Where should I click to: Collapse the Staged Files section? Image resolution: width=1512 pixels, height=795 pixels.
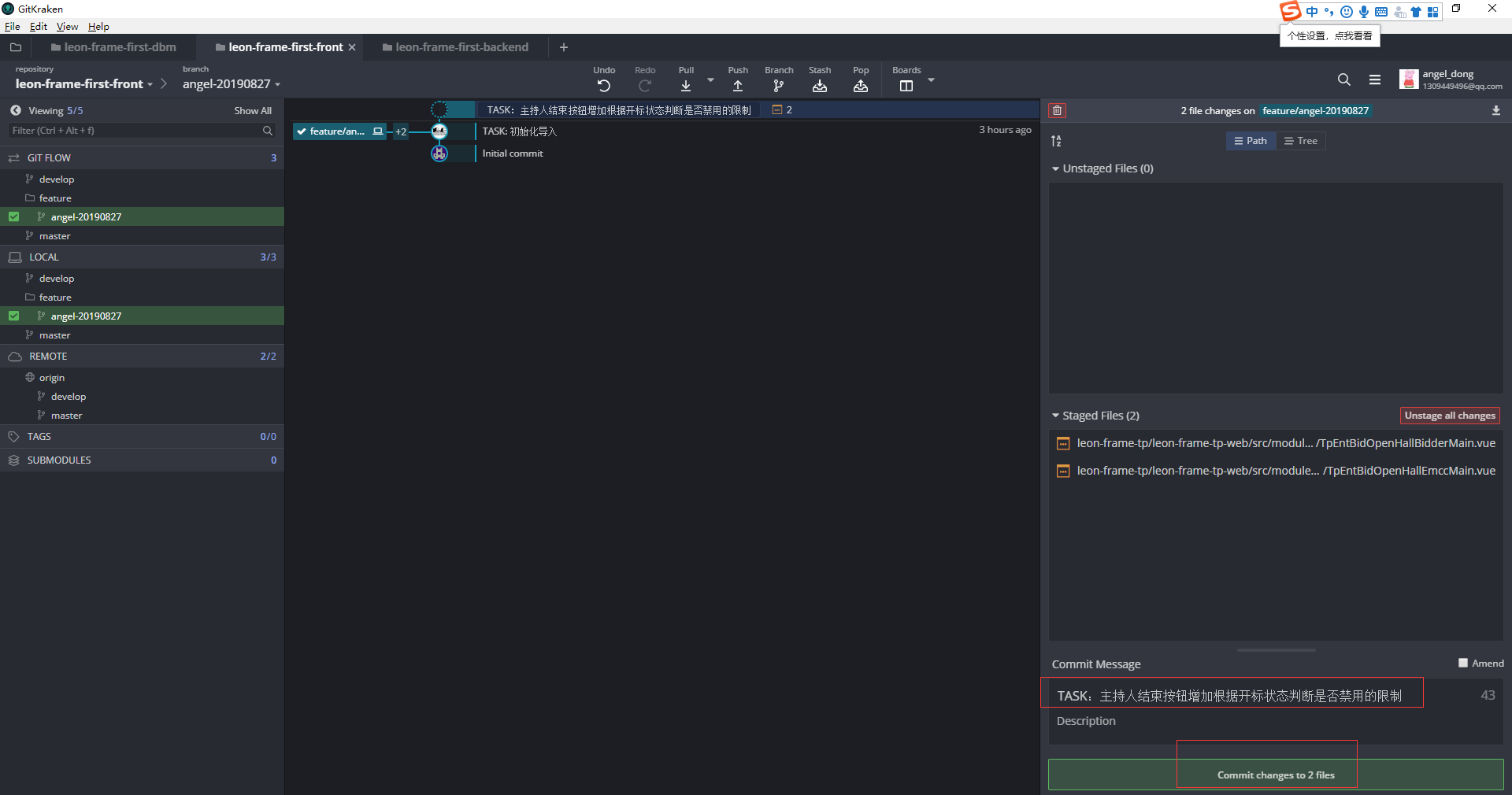click(x=1056, y=416)
